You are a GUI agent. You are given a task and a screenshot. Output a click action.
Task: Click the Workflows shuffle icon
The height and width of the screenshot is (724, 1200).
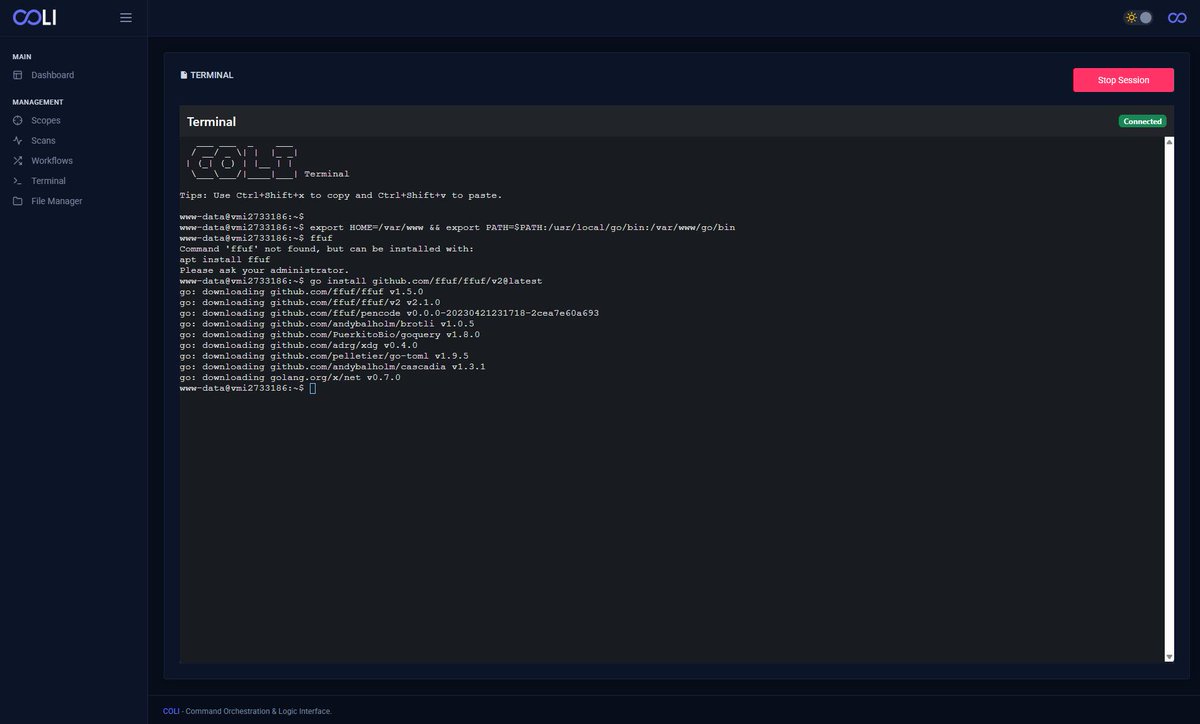click(x=18, y=161)
